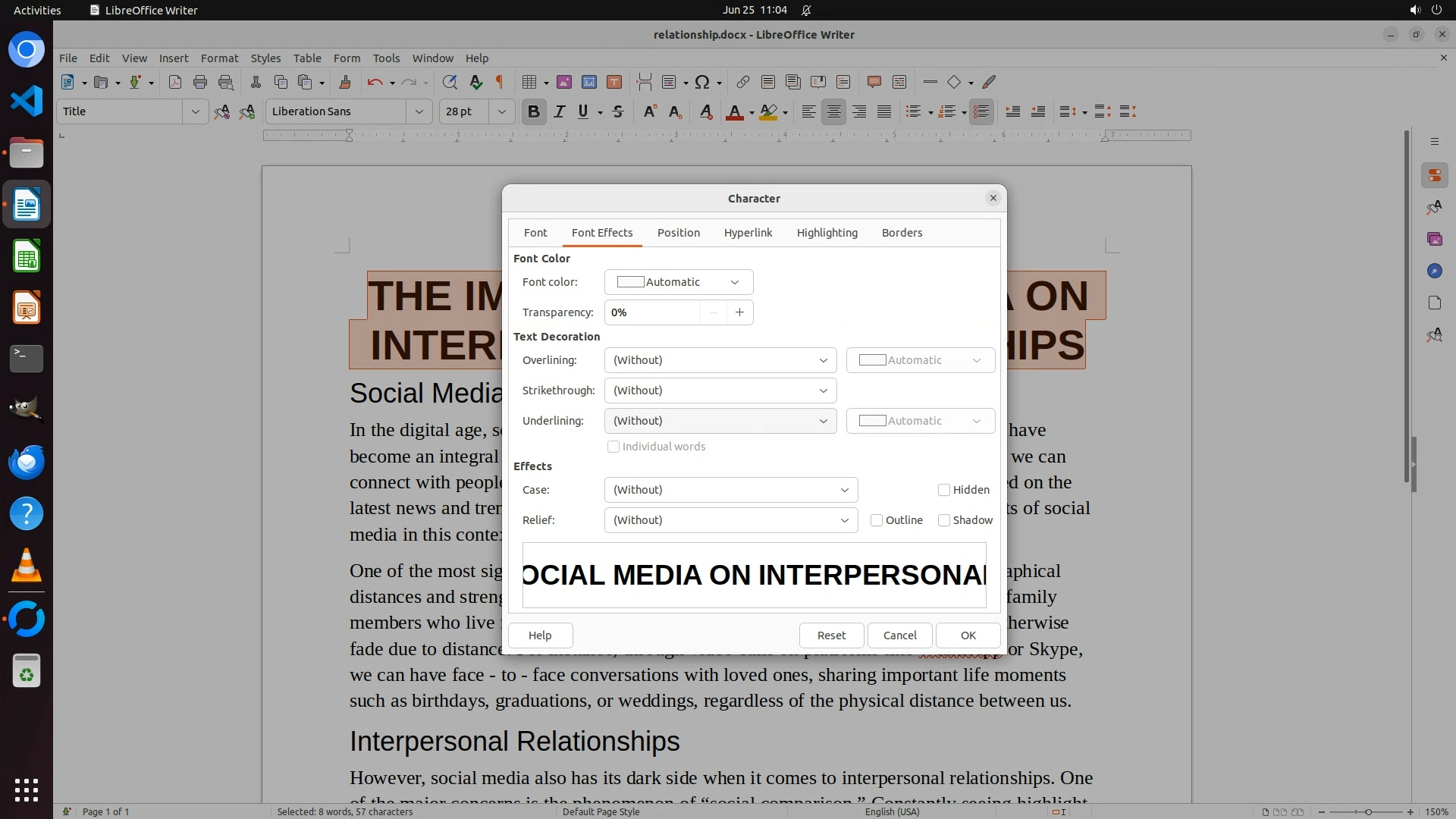
Task: Toggle formatting marks pilcrow icon
Action: pyautogui.click(x=499, y=82)
